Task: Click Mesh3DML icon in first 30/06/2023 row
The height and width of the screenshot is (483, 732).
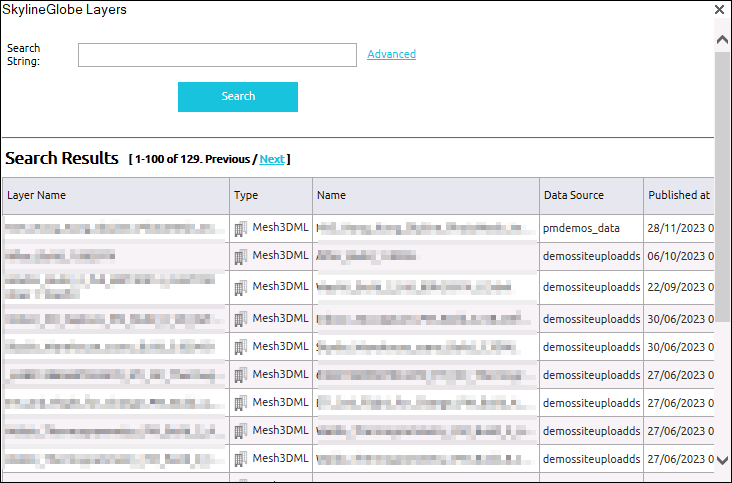Action: 240,318
